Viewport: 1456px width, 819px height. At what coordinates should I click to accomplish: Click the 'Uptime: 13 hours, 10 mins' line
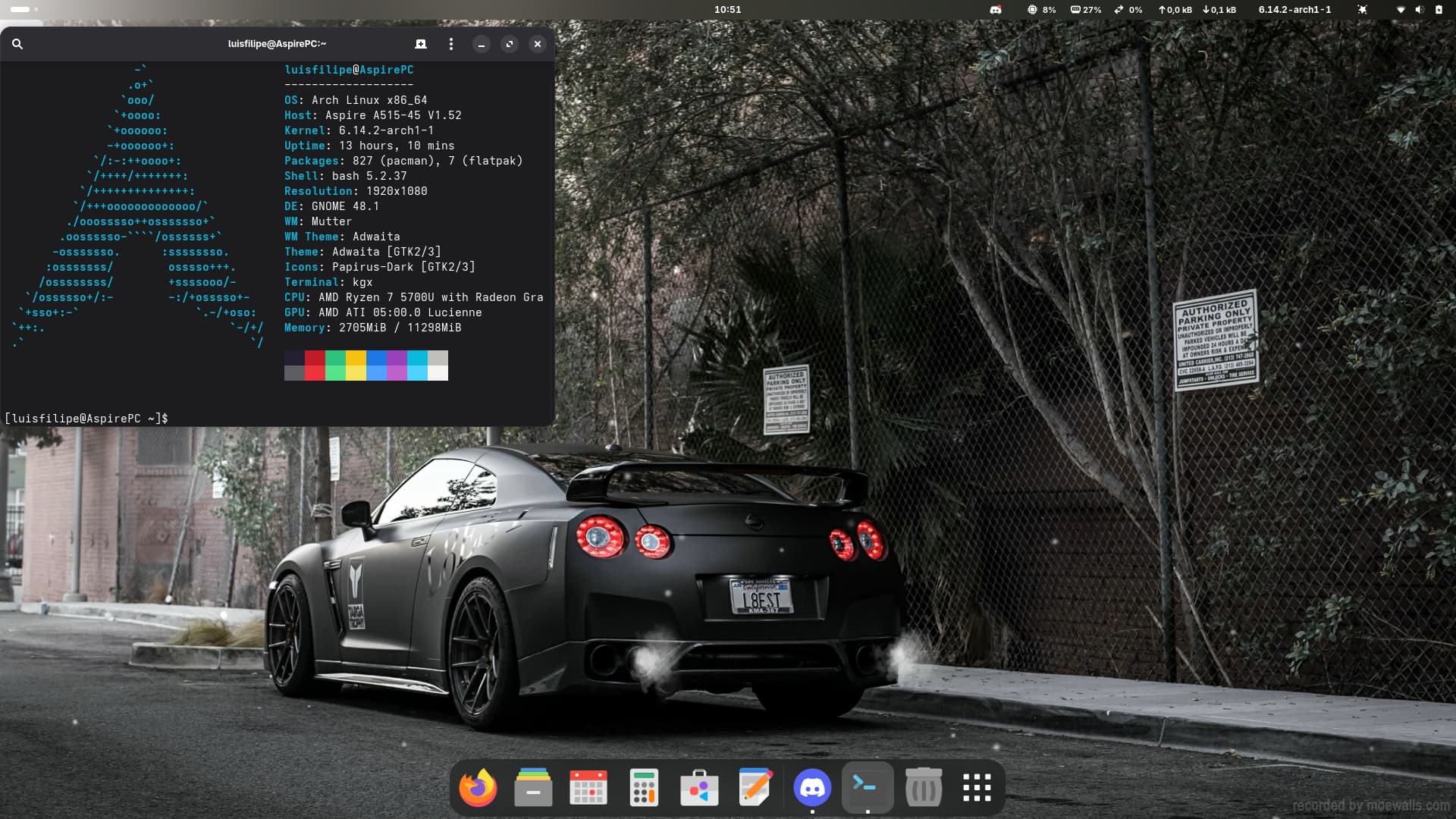click(x=369, y=146)
